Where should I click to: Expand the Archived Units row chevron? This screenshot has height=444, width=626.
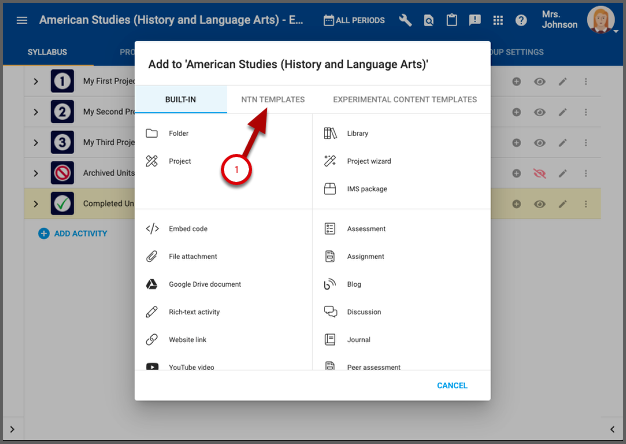pos(35,173)
